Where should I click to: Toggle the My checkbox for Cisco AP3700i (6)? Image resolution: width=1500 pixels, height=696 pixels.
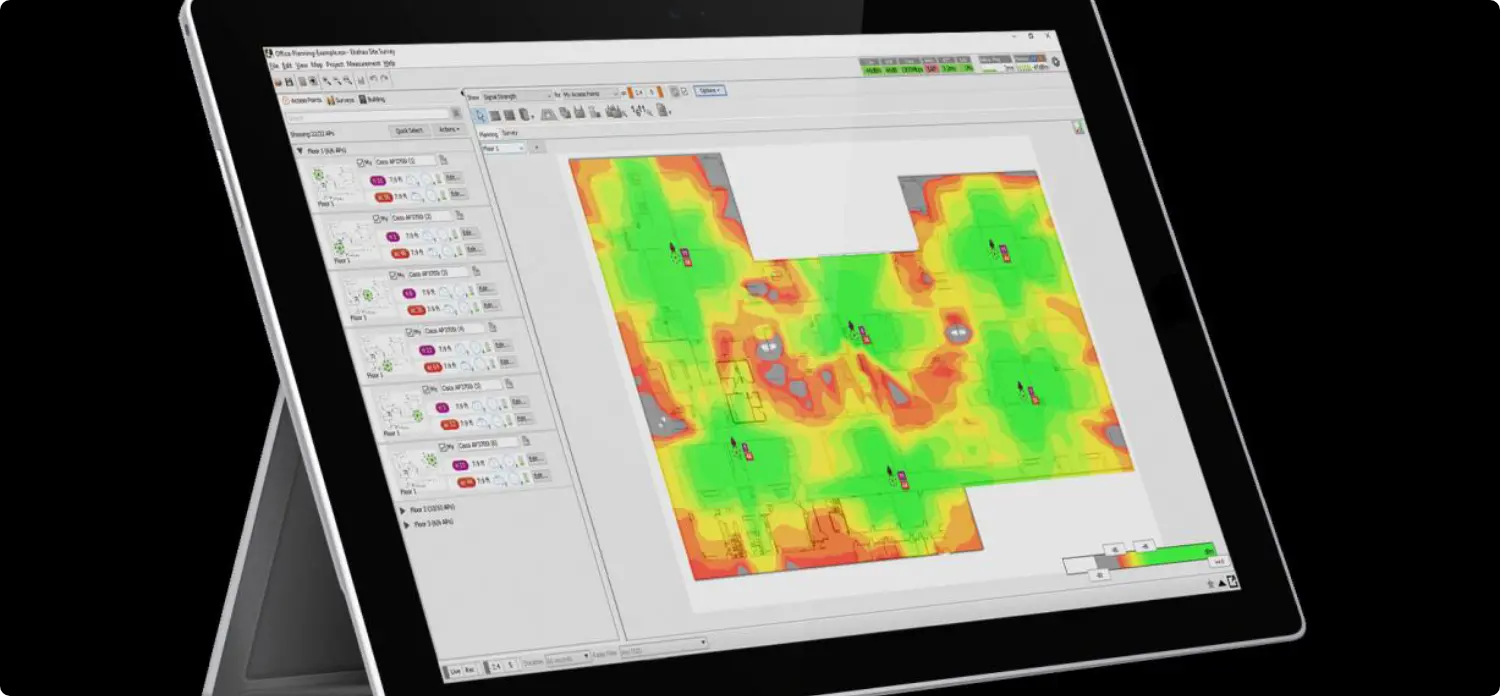coord(441,447)
